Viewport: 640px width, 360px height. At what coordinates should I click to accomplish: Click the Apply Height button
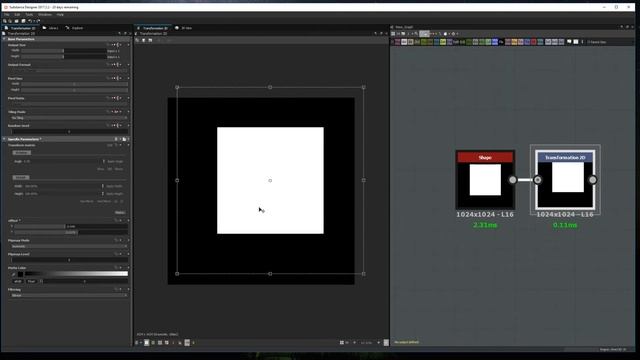[115, 194]
